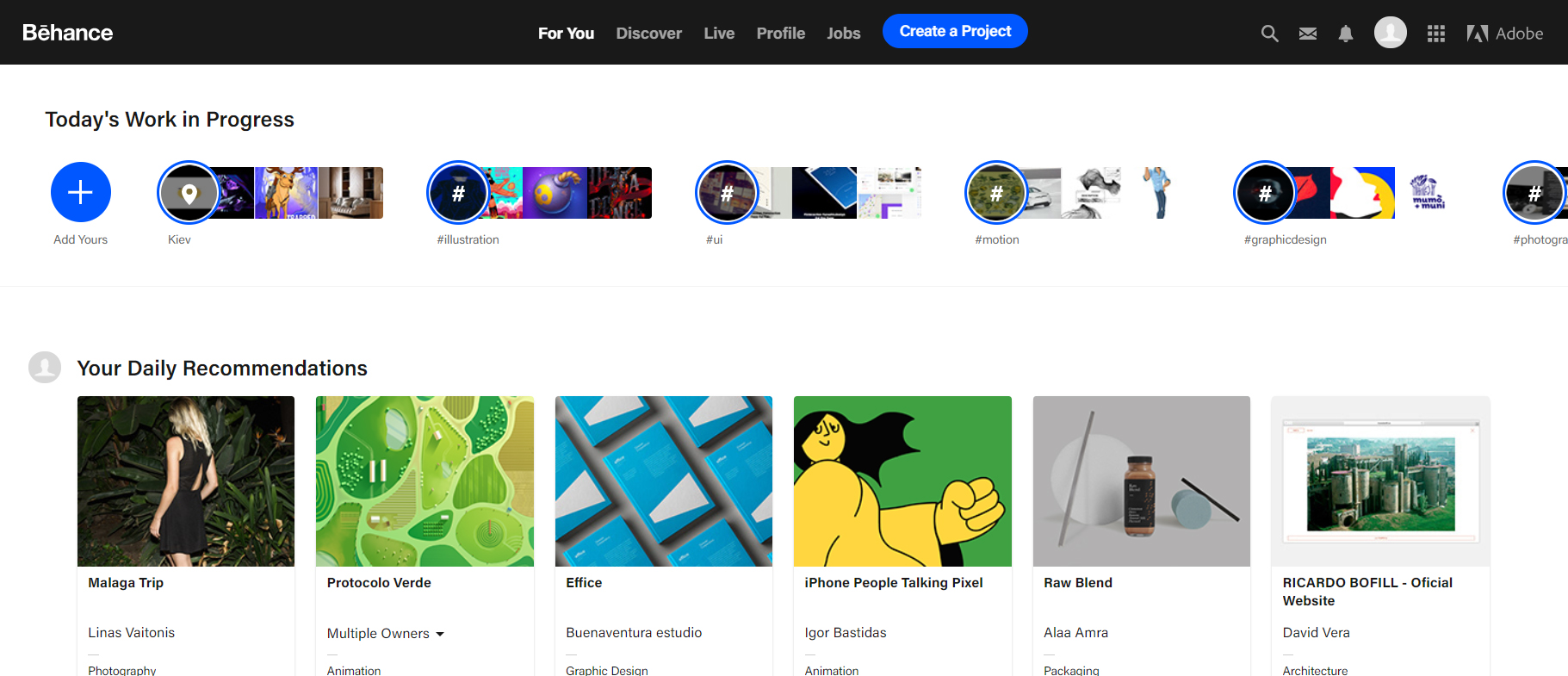This screenshot has height=676, width=1568.
Task: Open Linas Vaitonis author link
Action: [x=131, y=632]
